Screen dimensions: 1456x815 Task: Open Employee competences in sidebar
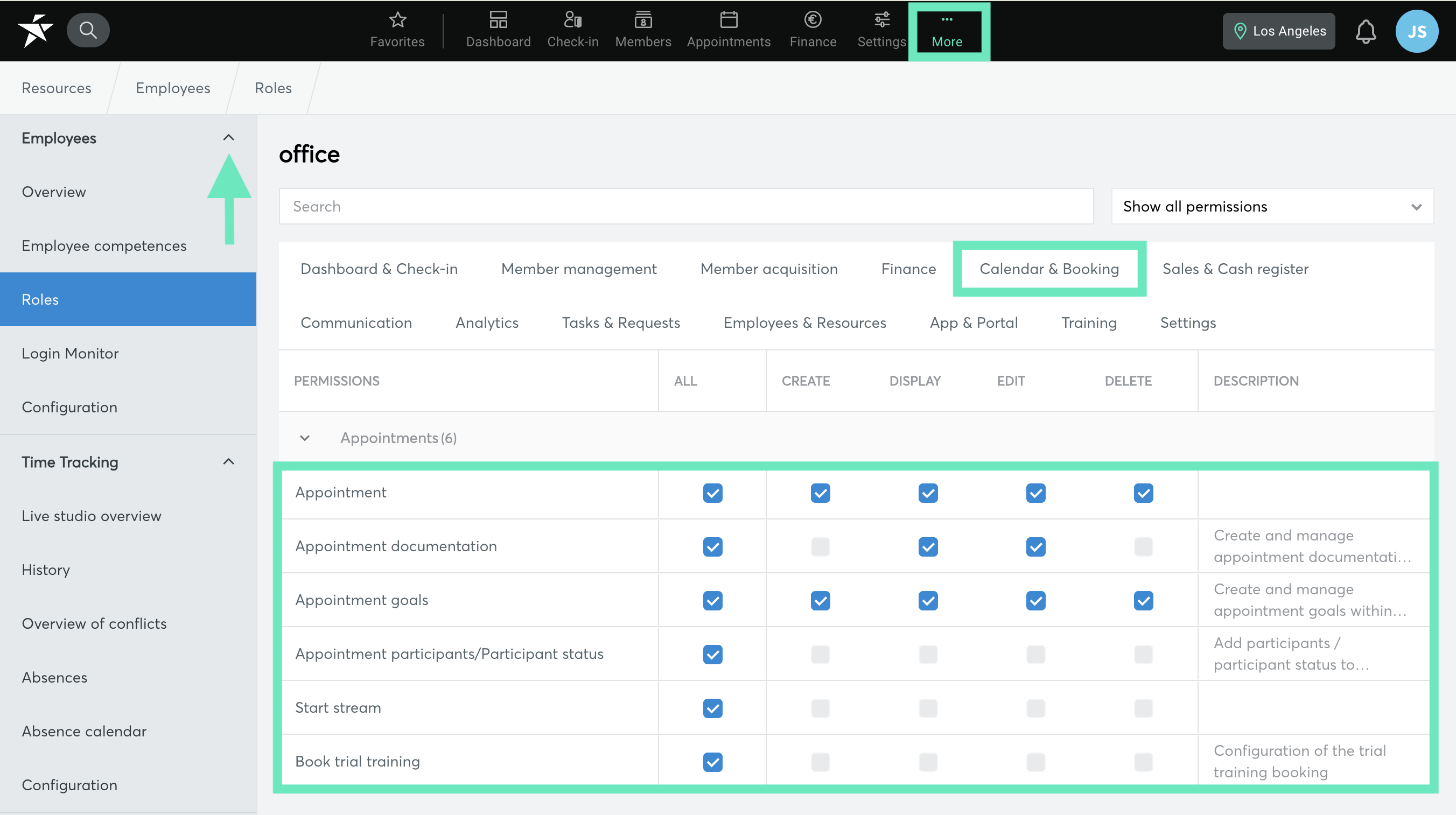tap(128, 246)
